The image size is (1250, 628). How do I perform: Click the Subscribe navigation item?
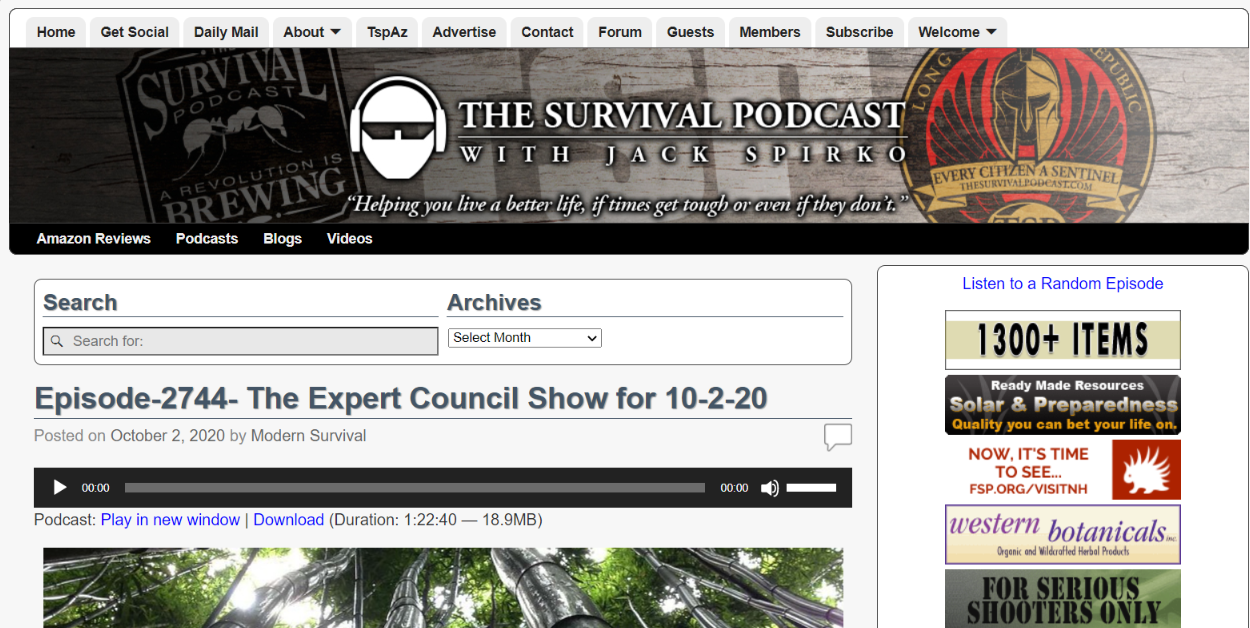[859, 31]
